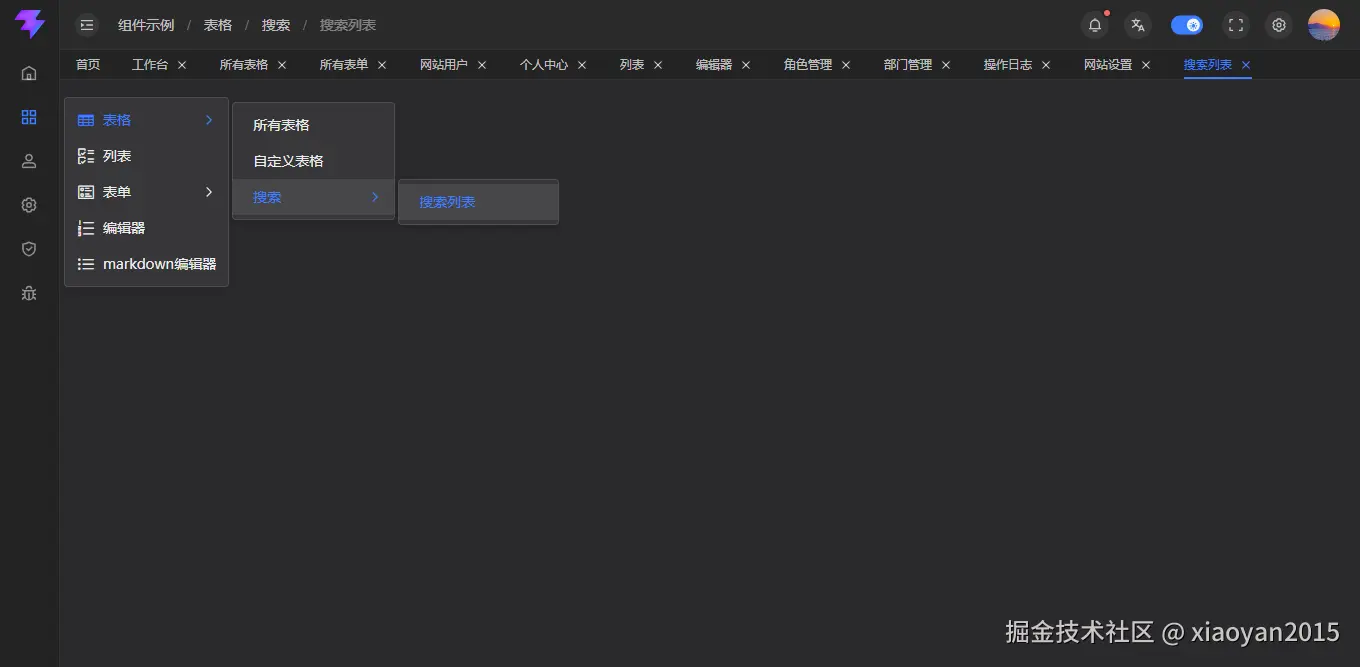1360x667 pixels.
Task: Click 搜索列表 breadcrumb
Action: 348,25
